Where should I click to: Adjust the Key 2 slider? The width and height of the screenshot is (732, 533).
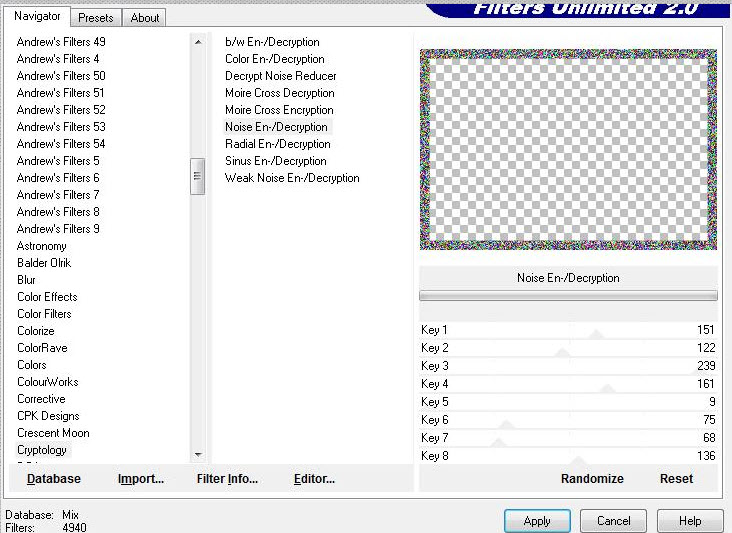tap(568, 348)
